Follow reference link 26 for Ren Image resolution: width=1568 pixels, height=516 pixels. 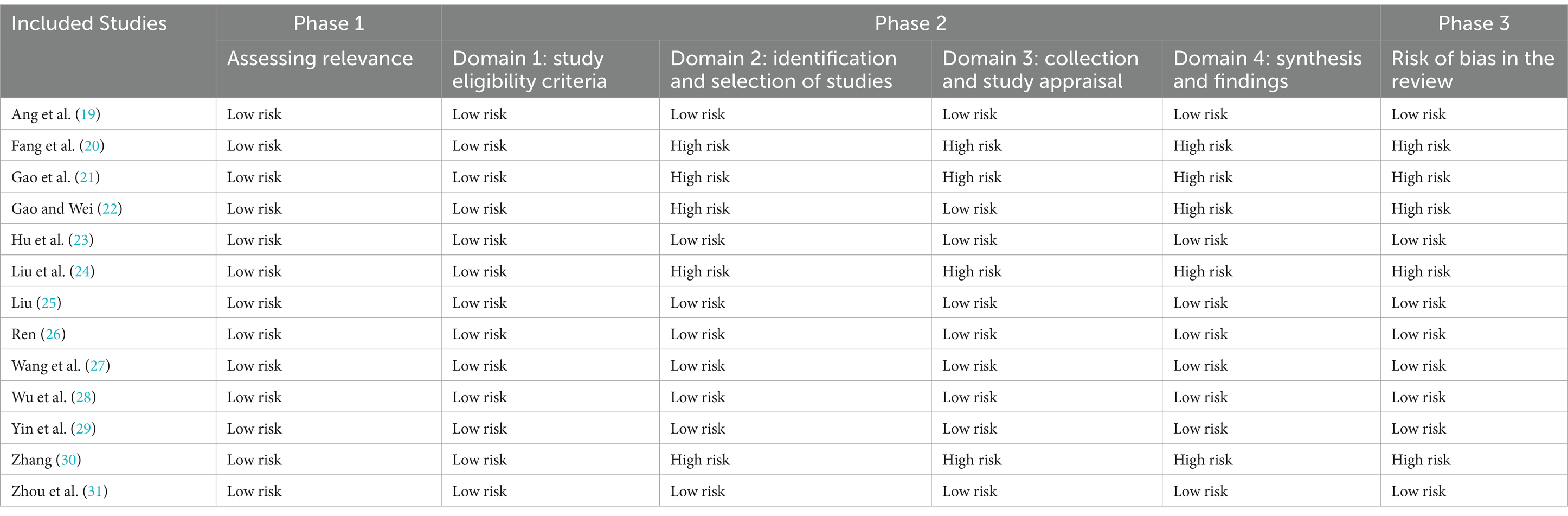click(54, 334)
